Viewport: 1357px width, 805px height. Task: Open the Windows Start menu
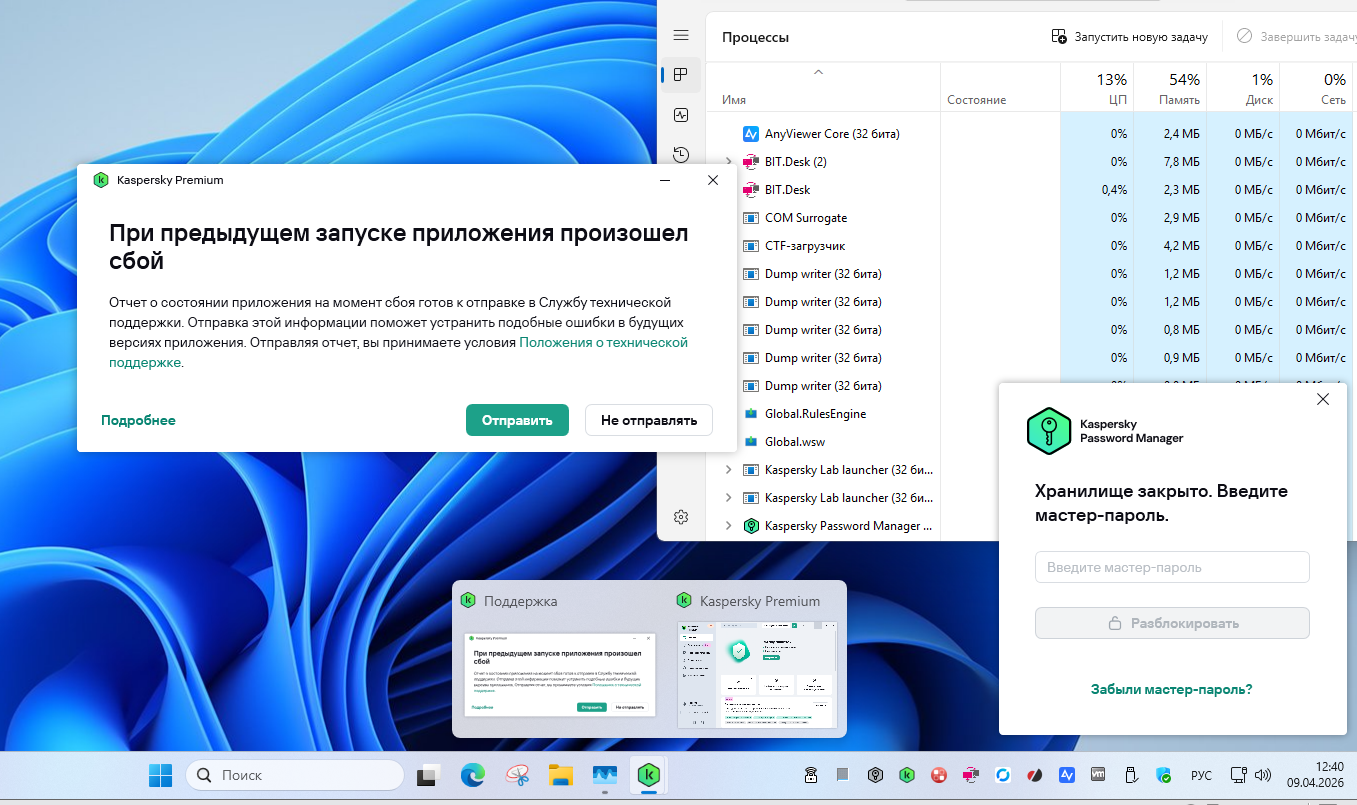160,775
